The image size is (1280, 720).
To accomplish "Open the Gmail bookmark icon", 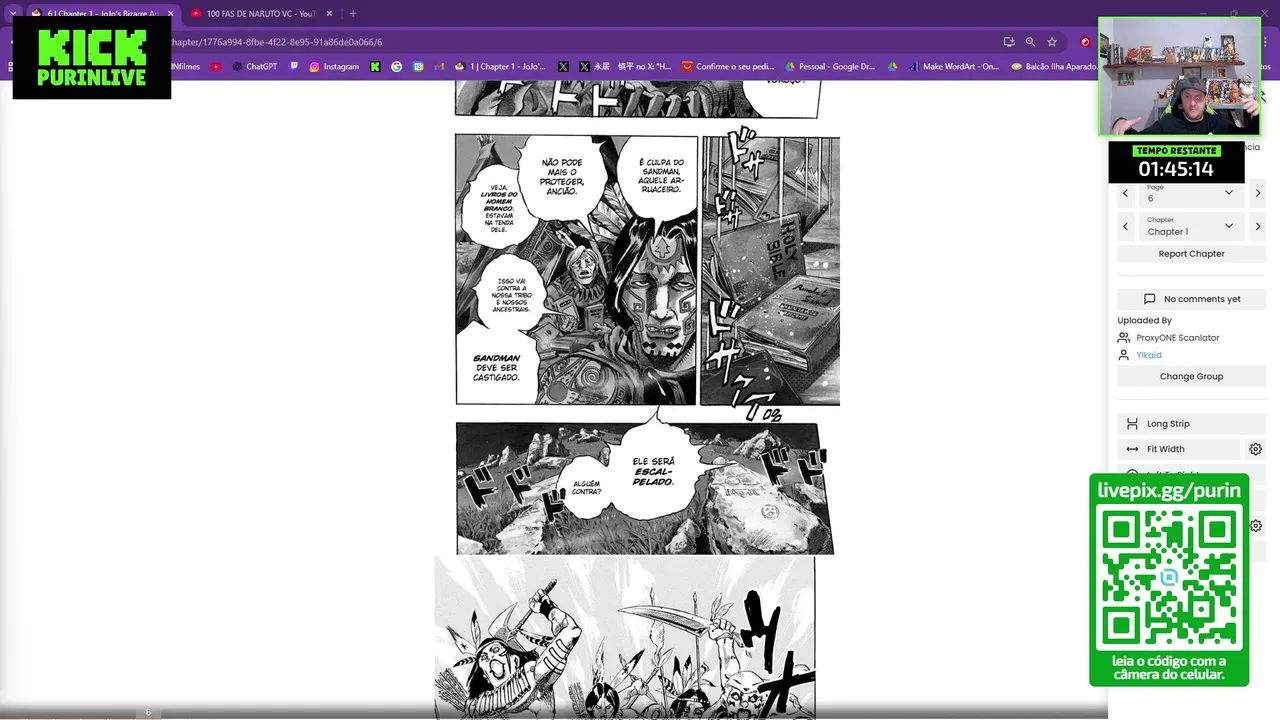I will 439,67.
